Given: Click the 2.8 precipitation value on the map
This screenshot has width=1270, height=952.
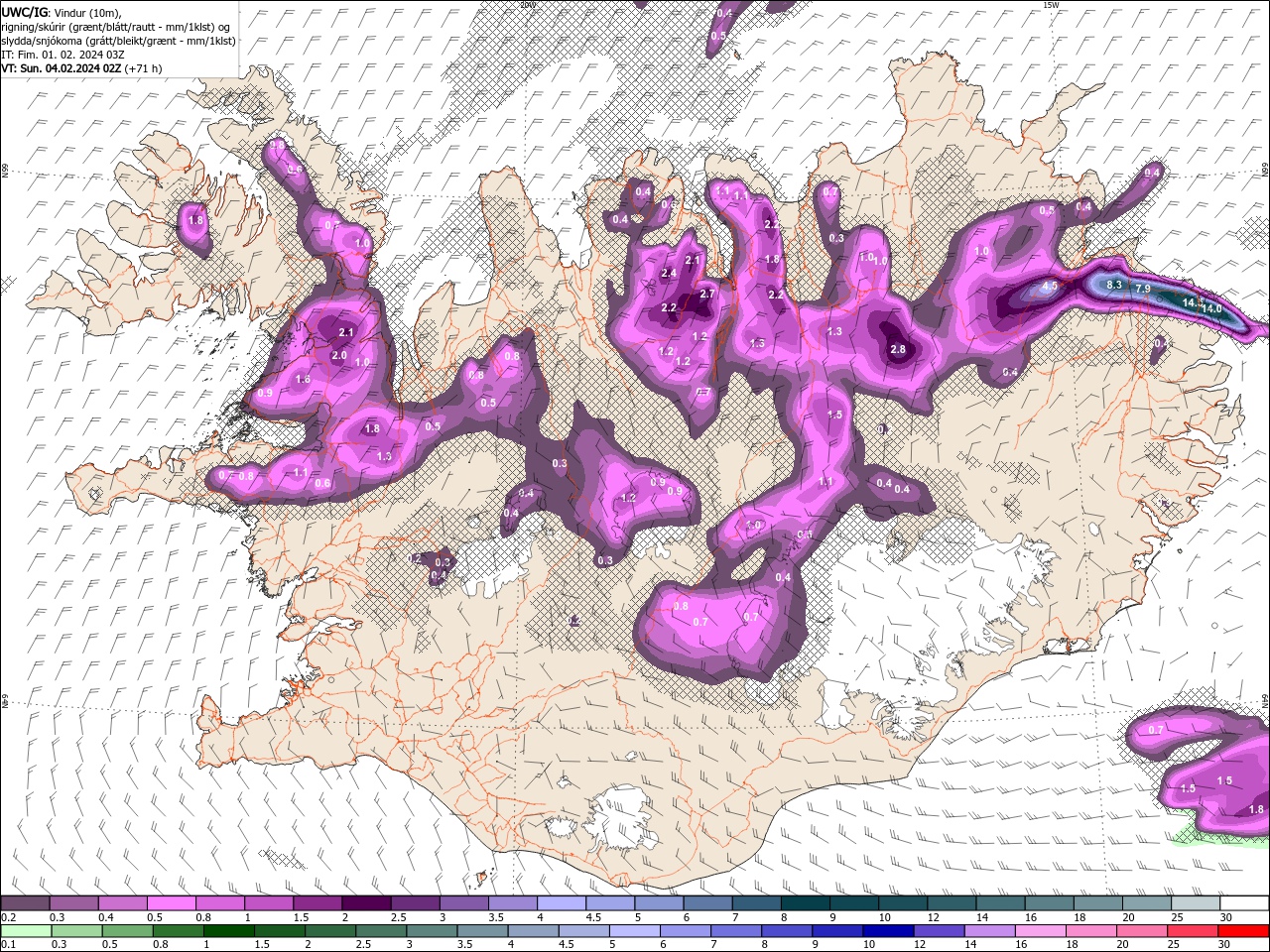Looking at the screenshot, I should [x=898, y=350].
